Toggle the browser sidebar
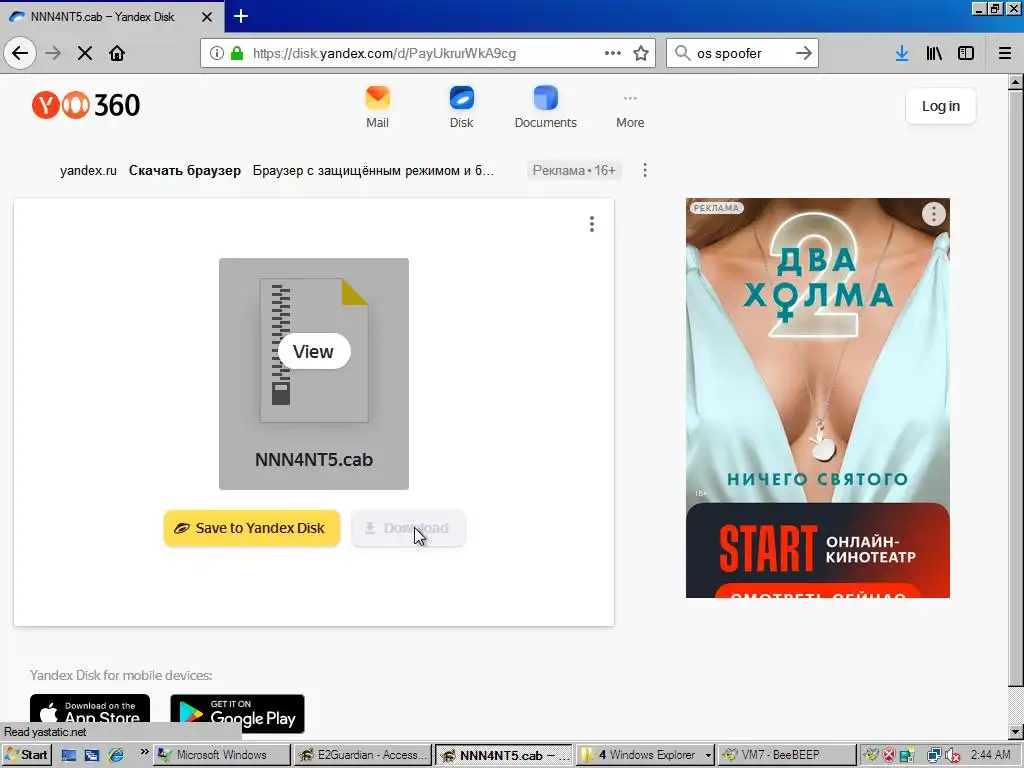The height and width of the screenshot is (768, 1024). tap(966, 53)
